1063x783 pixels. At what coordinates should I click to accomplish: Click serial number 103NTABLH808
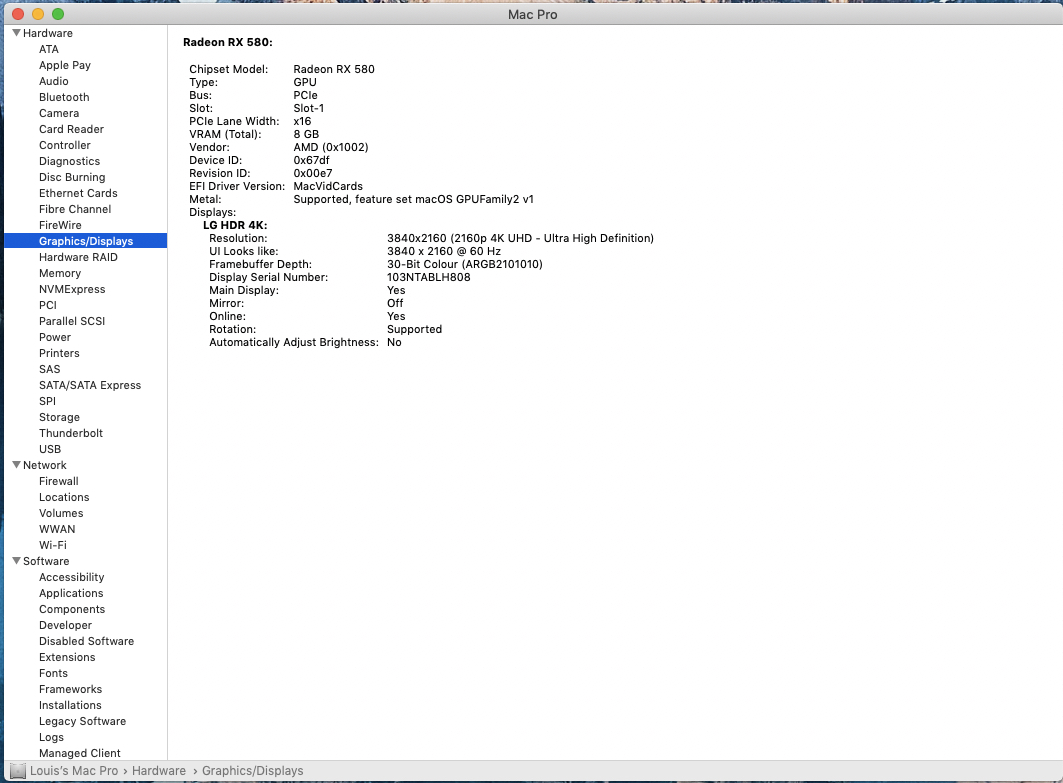click(x=428, y=277)
